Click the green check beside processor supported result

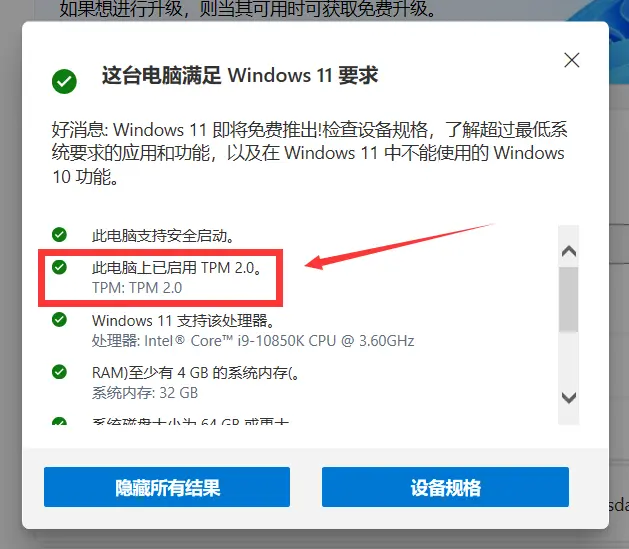coord(59,320)
